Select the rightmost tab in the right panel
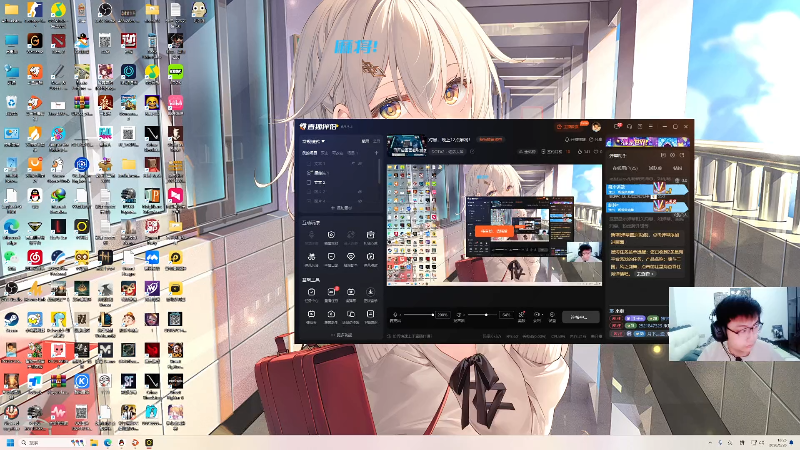The height and width of the screenshot is (450, 800). coord(678,168)
